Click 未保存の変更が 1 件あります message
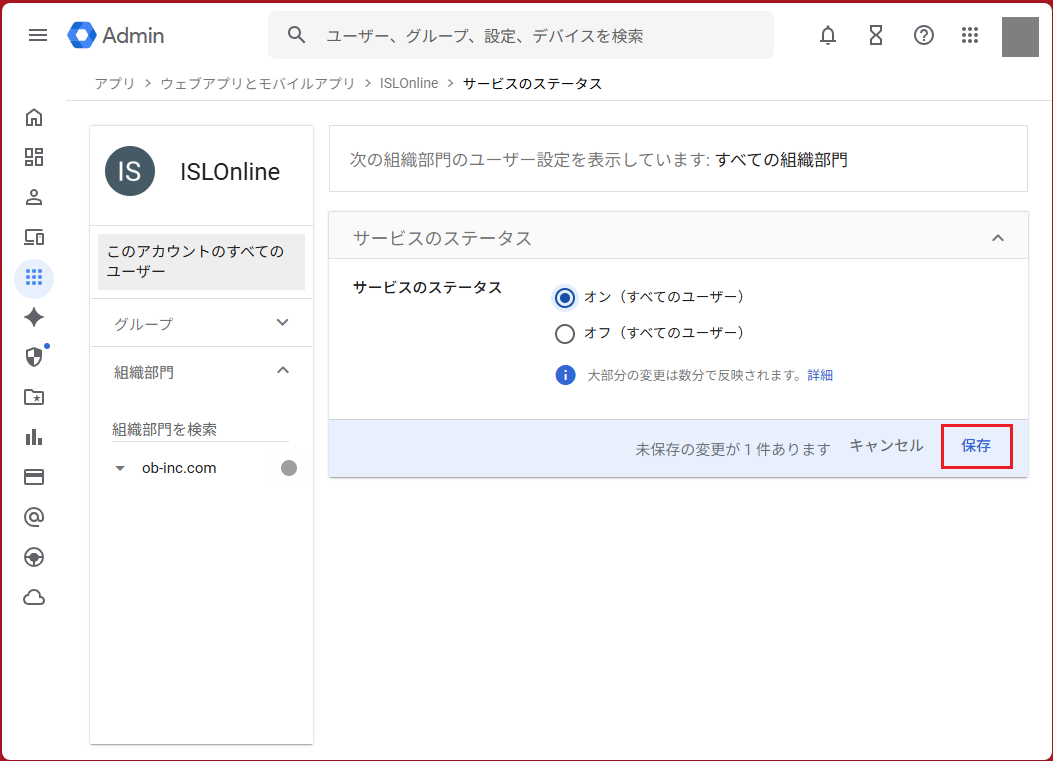The height and width of the screenshot is (761, 1053). [x=733, y=449]
